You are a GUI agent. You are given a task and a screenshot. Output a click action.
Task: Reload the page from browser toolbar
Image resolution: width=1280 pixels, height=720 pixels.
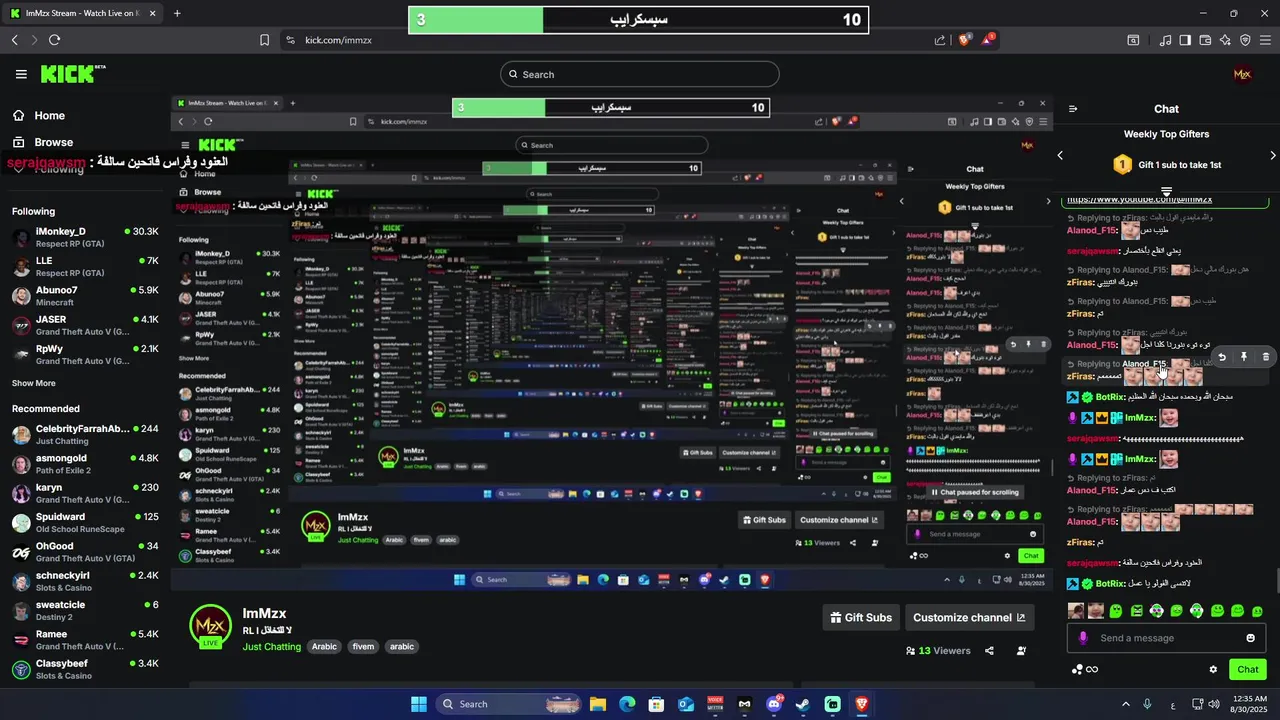point(54,40)
